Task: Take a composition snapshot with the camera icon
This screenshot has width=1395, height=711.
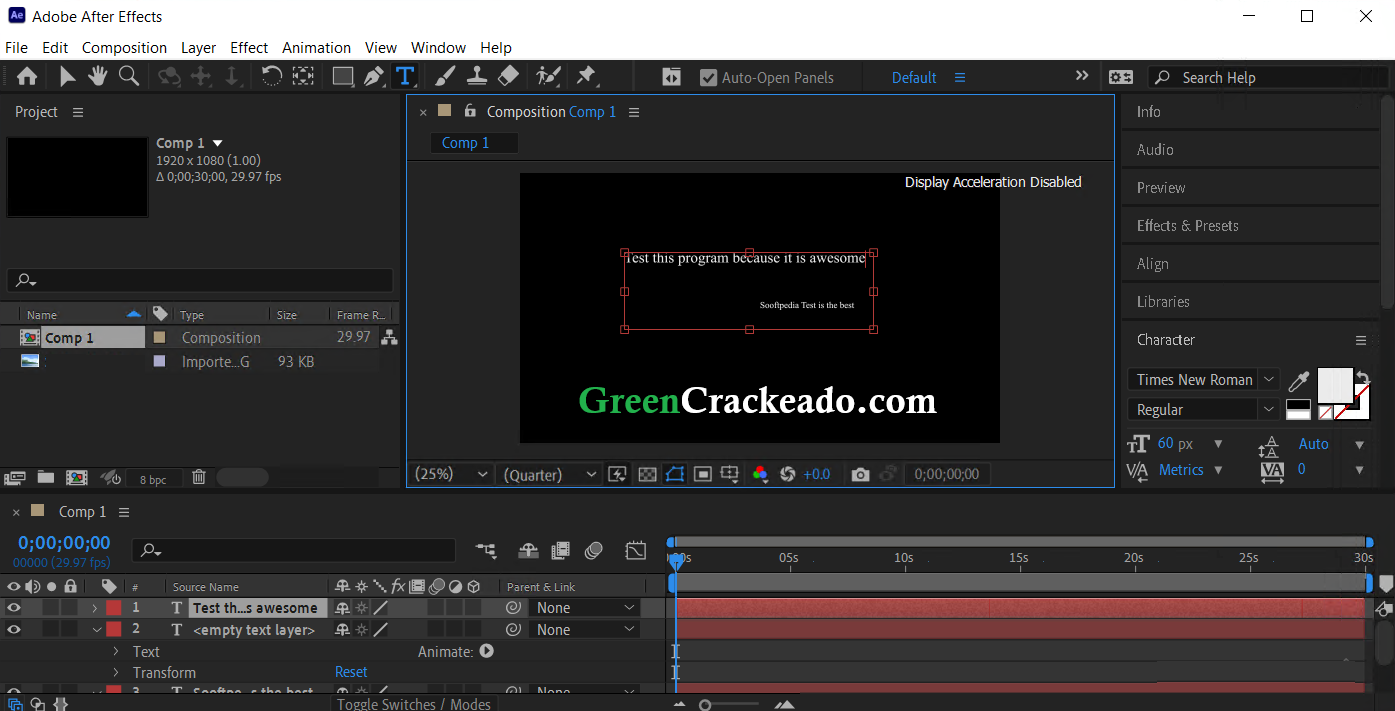Action: [x=860, y=473]
